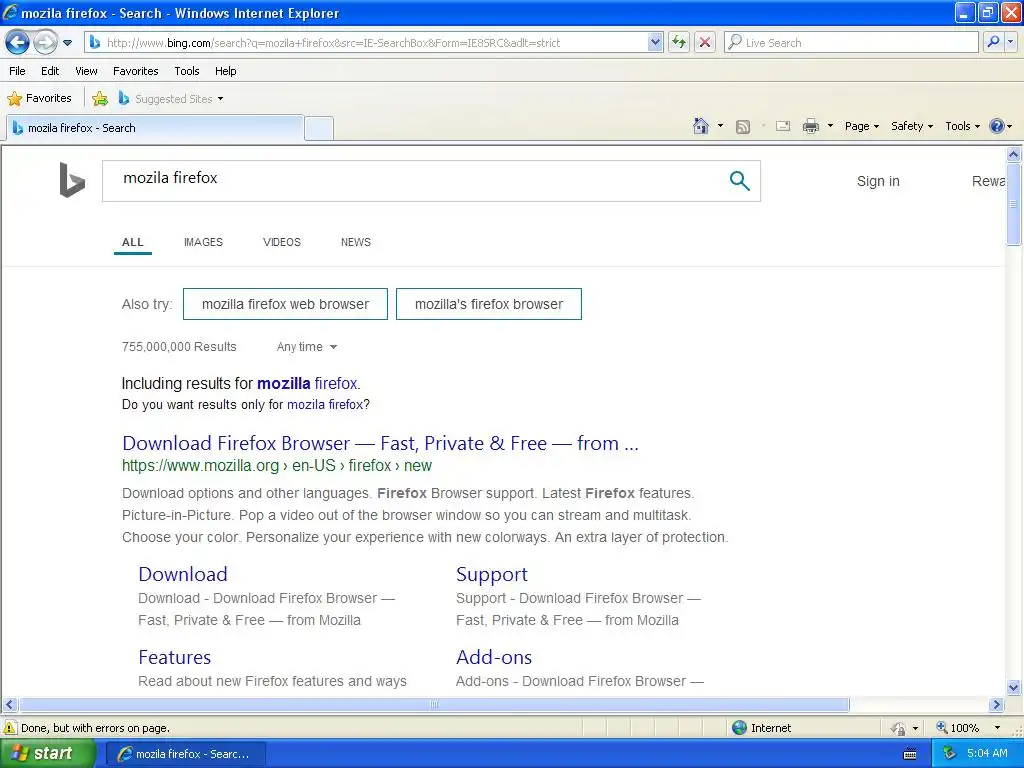Switch to the VIDEOS tab
This screenshot has height=768, width=1024.
pyautogui.click(x=281, y=242)
